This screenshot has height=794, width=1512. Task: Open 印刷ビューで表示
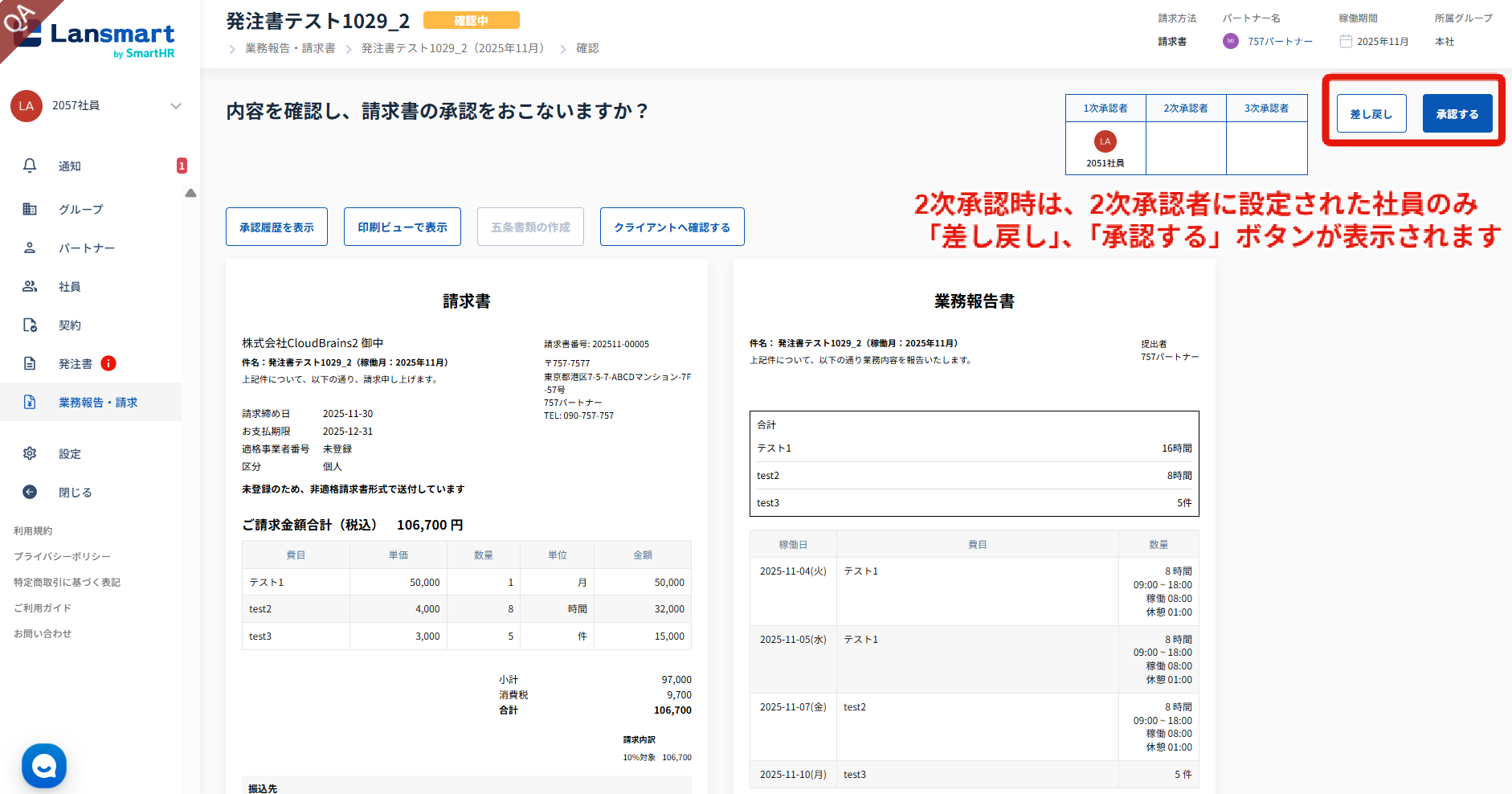click(403, 227)
